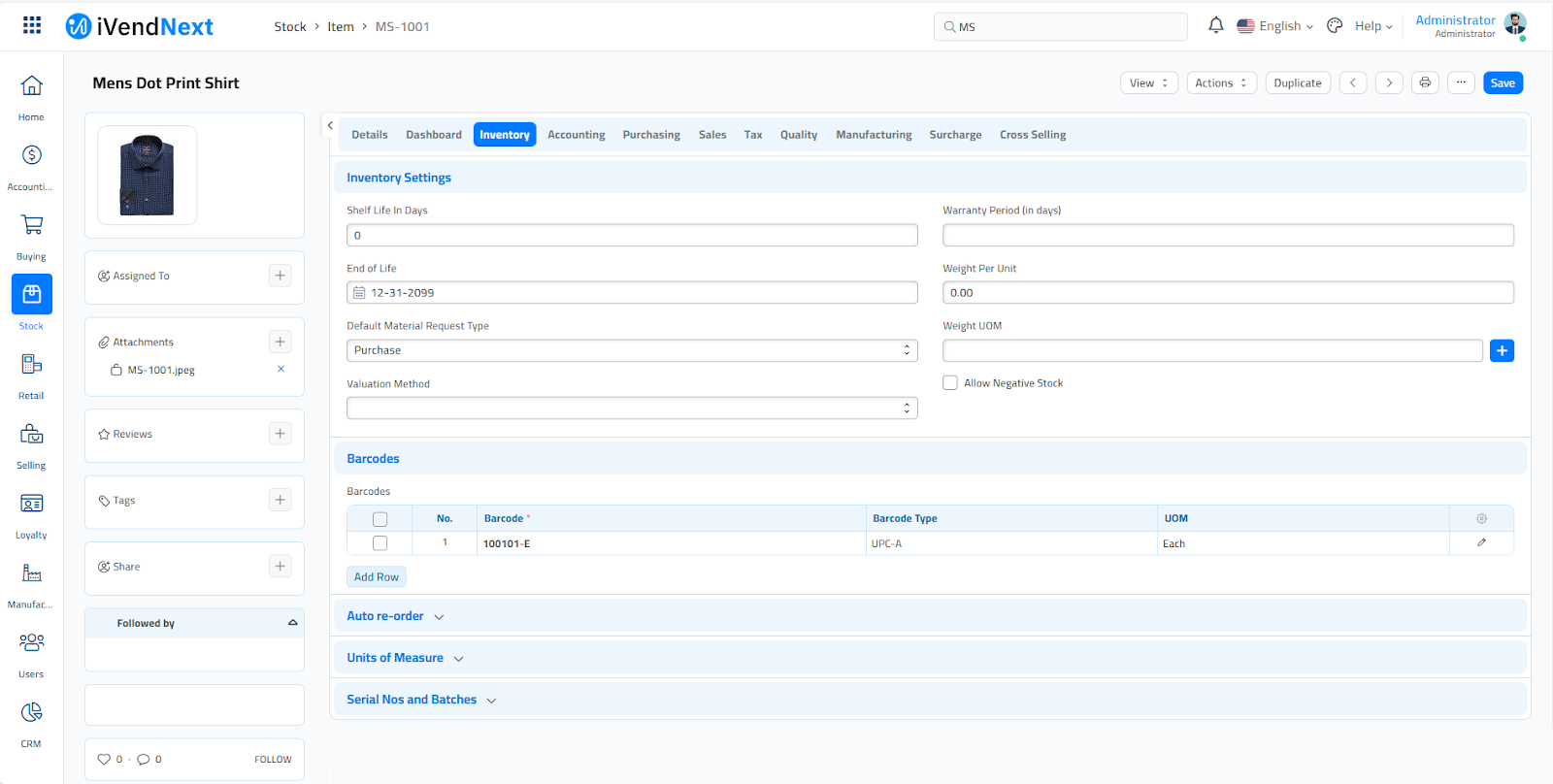Select the 100101-E barcode row checkbox
The height and width of the screenshot is (784, 1553).
tap(380, 543)
